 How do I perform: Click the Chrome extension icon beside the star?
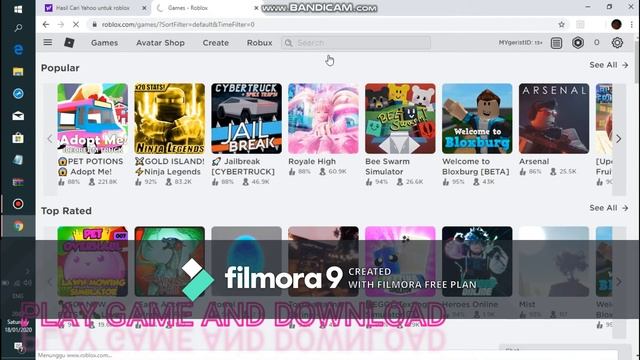pos(580,24)
